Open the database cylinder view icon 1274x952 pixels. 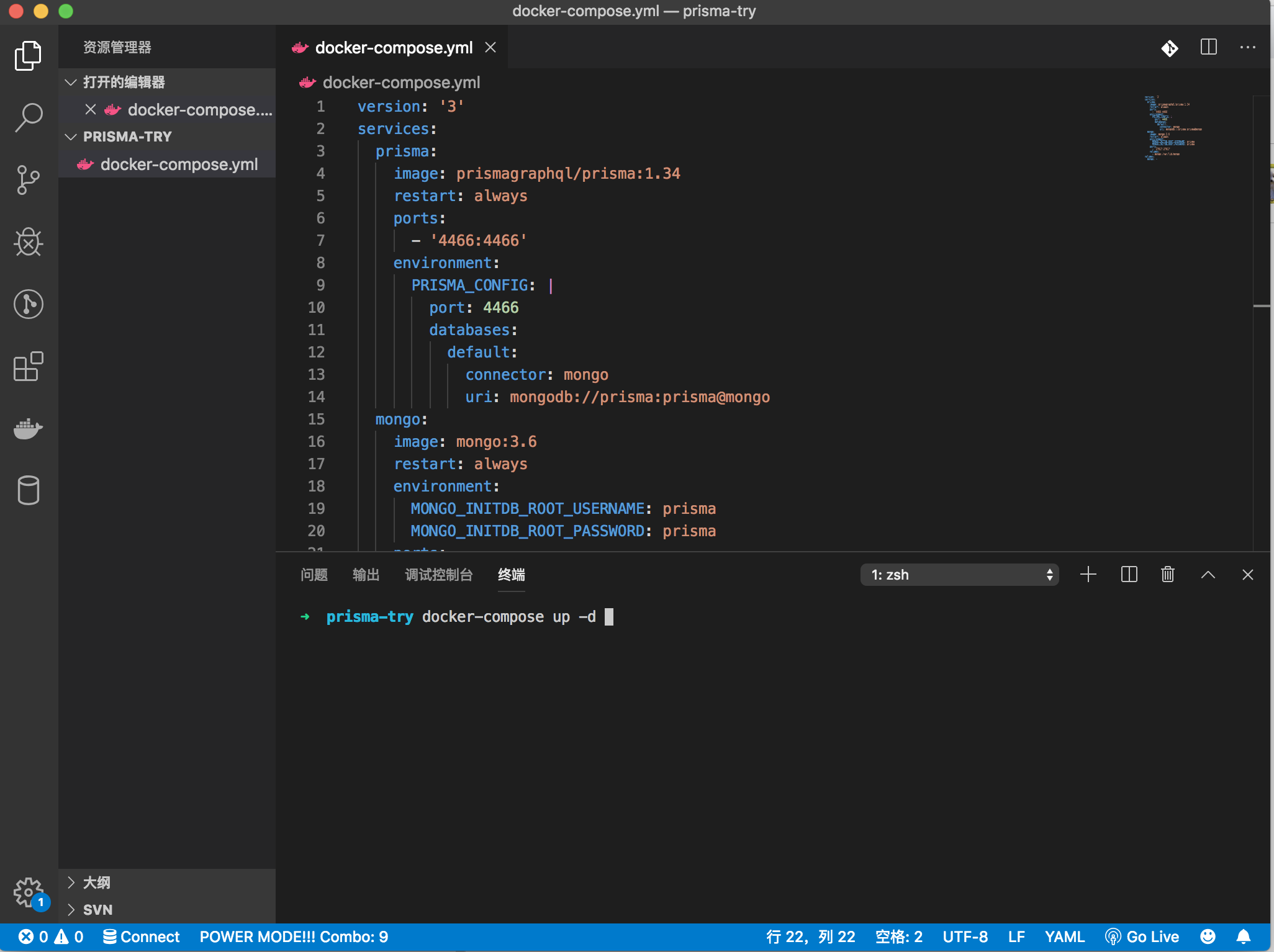29,490
